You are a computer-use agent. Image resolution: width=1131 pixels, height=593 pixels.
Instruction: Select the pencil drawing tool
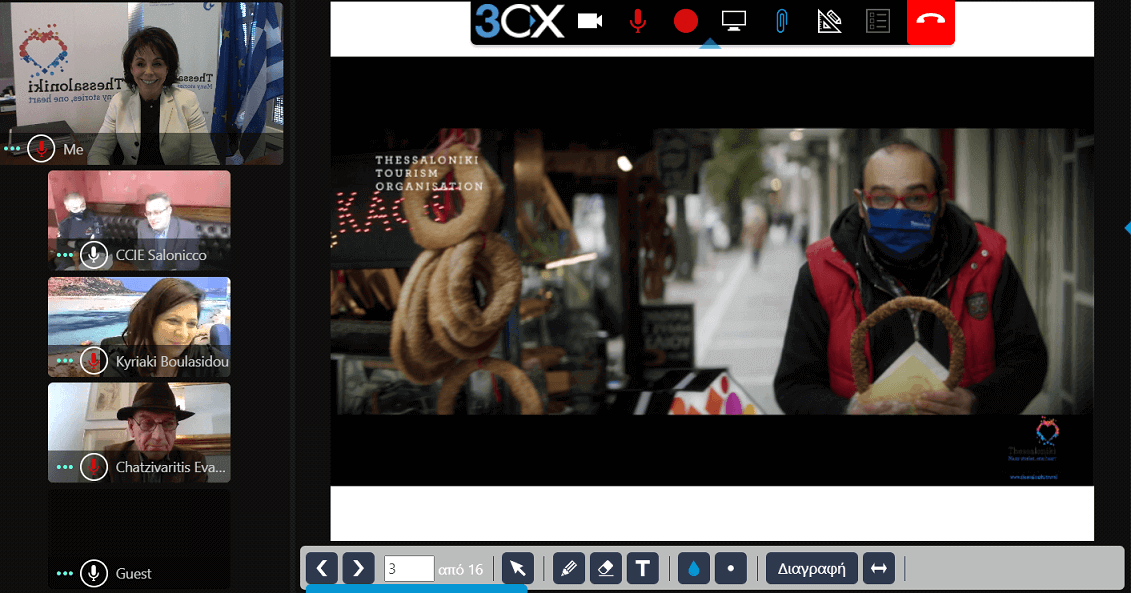568,568
